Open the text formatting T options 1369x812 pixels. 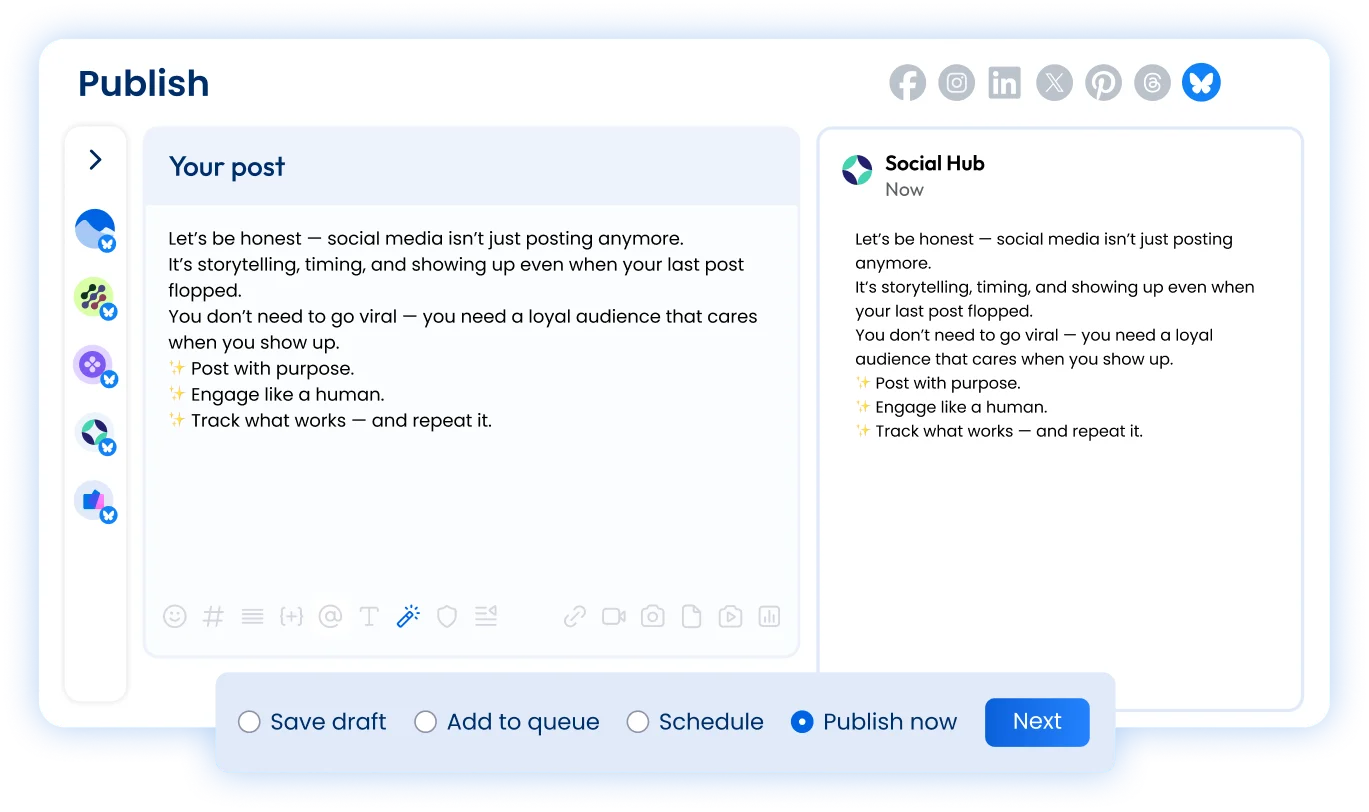369,616
